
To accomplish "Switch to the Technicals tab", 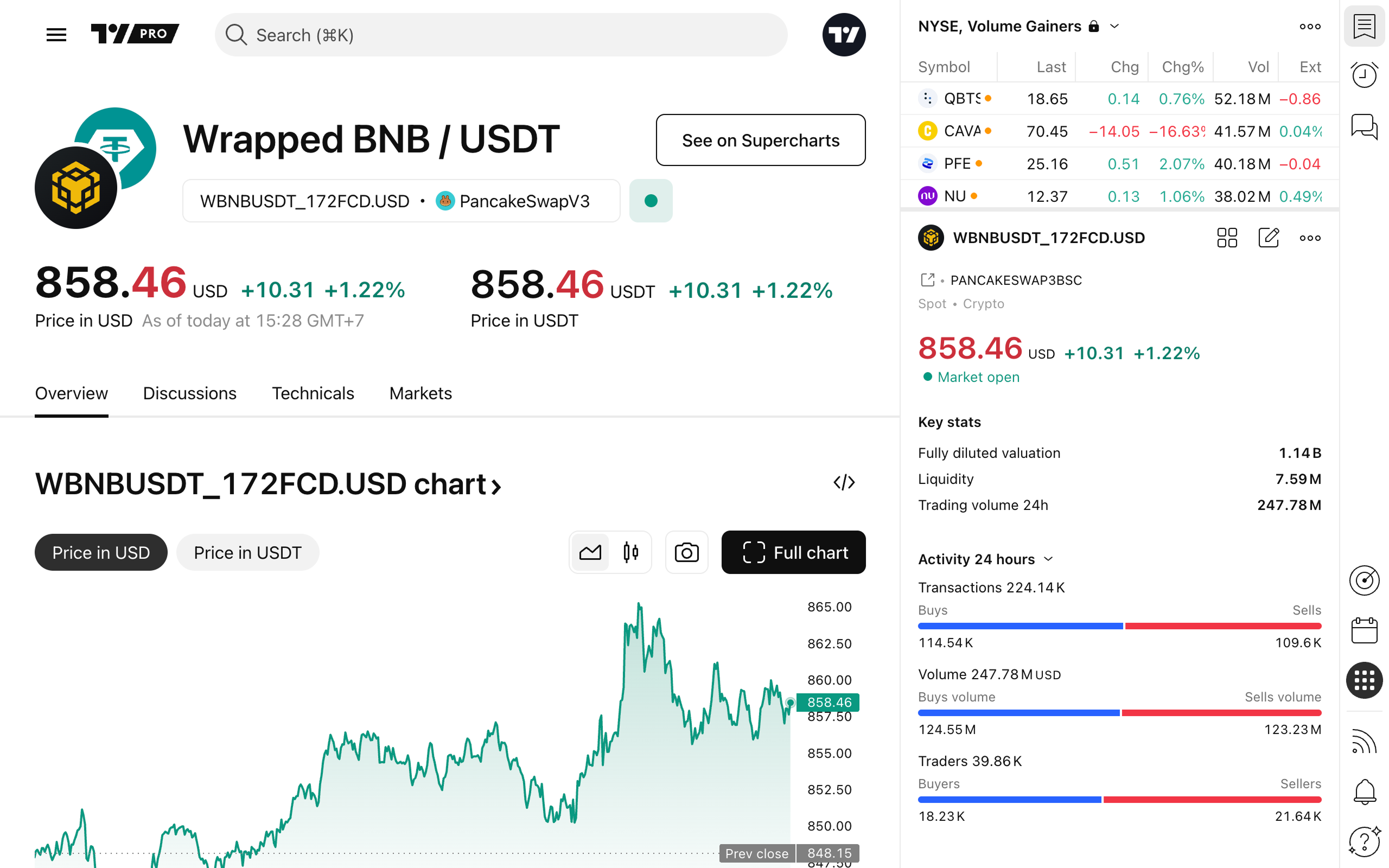I will point(313,393).
